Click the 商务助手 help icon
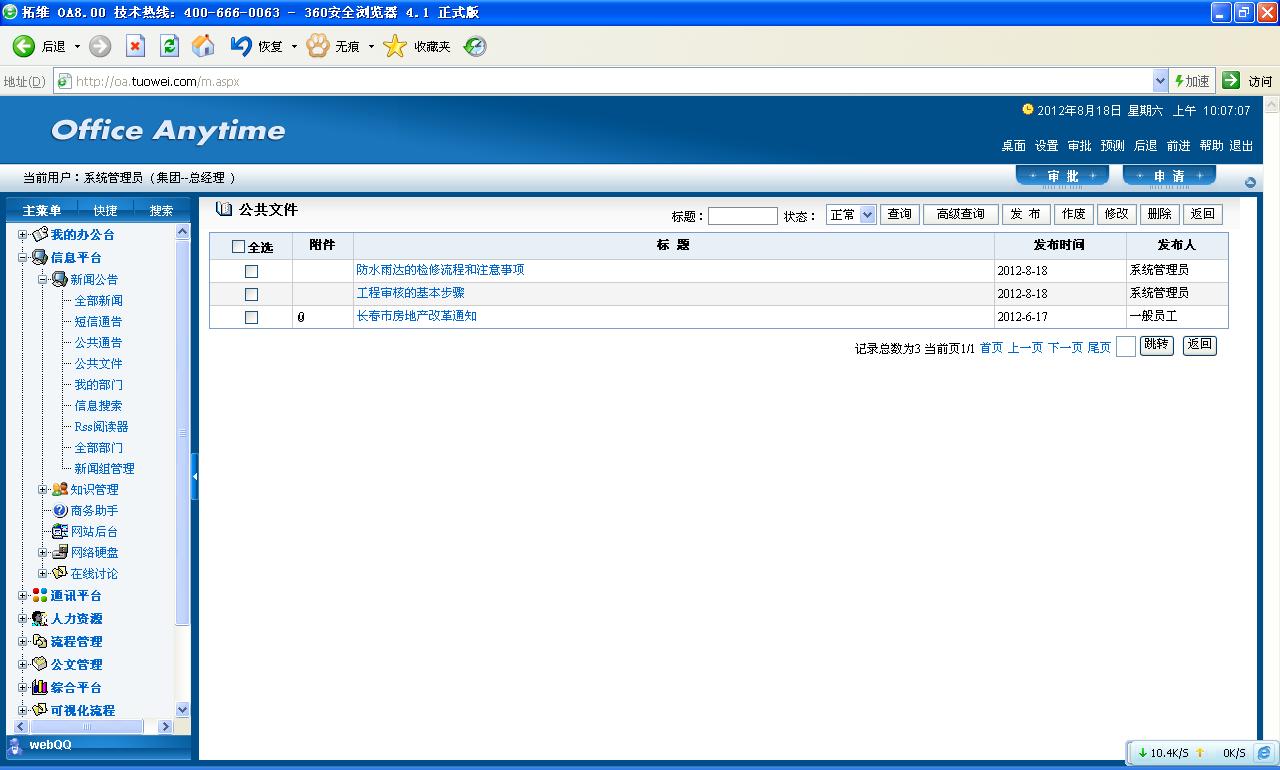Viewport: 1280px width, 770px height. point(60,510)
